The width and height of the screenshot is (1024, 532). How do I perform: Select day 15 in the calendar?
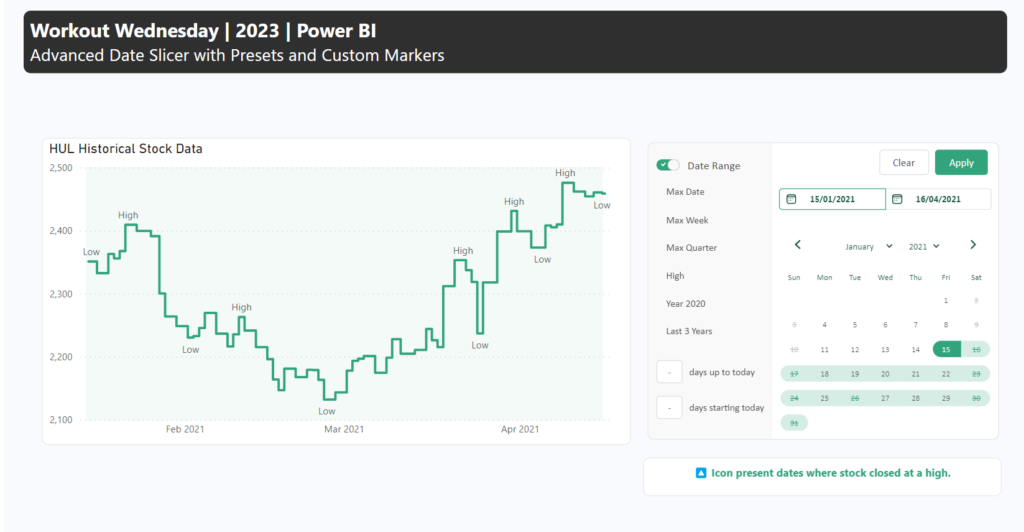pos(945,349)
